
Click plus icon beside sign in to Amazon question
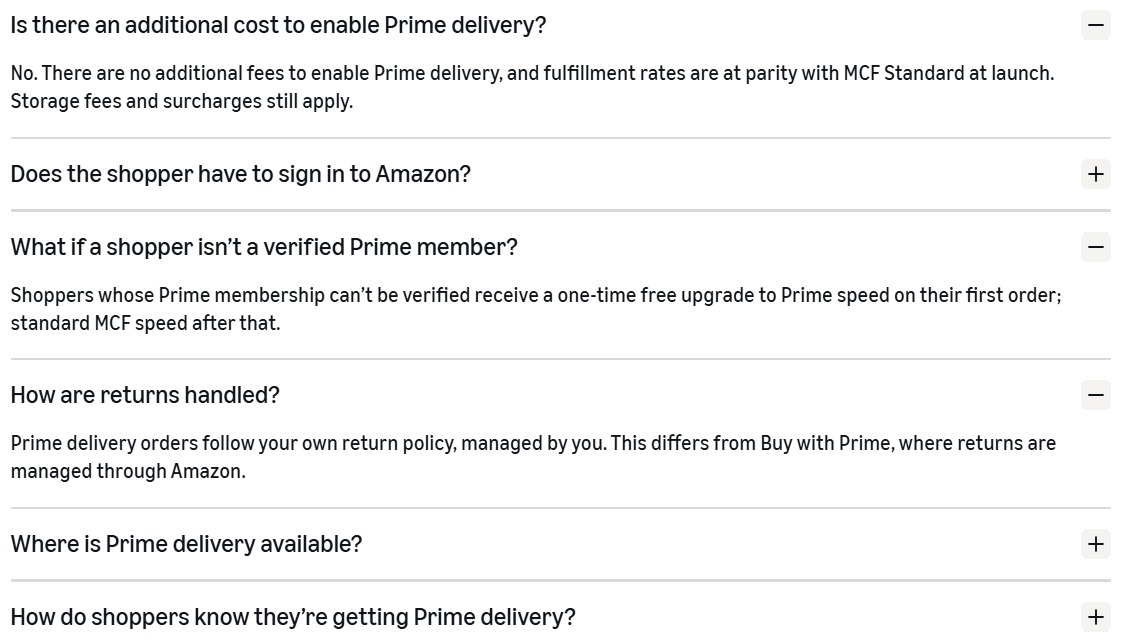click(1095, 174)
